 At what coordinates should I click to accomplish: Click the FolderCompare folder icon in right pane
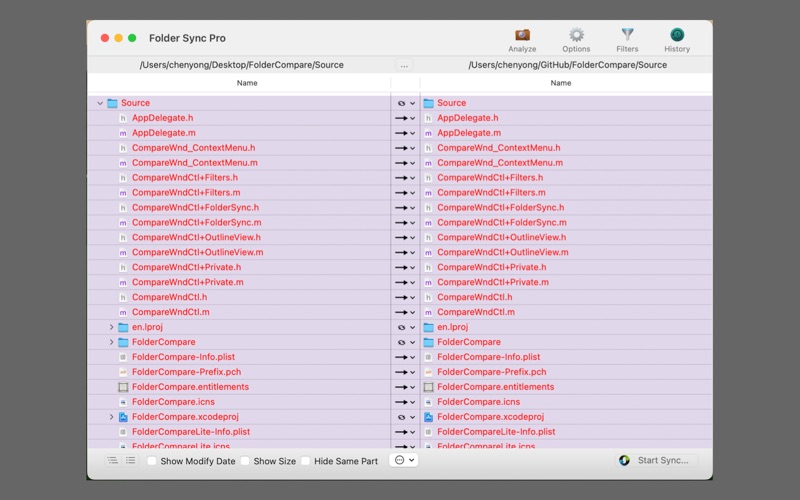point(429,342)
